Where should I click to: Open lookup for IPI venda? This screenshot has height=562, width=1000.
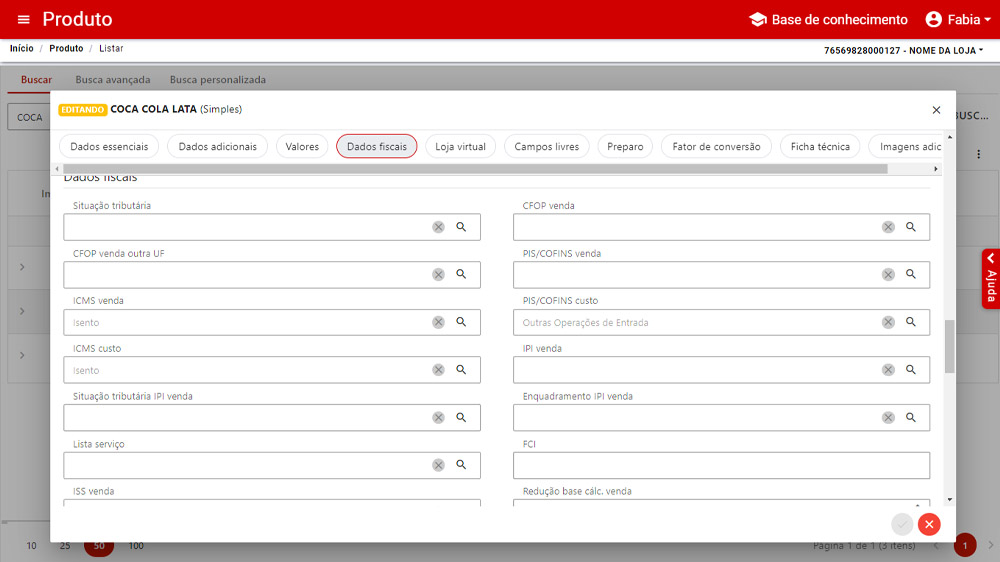click(x=911, y=370)
